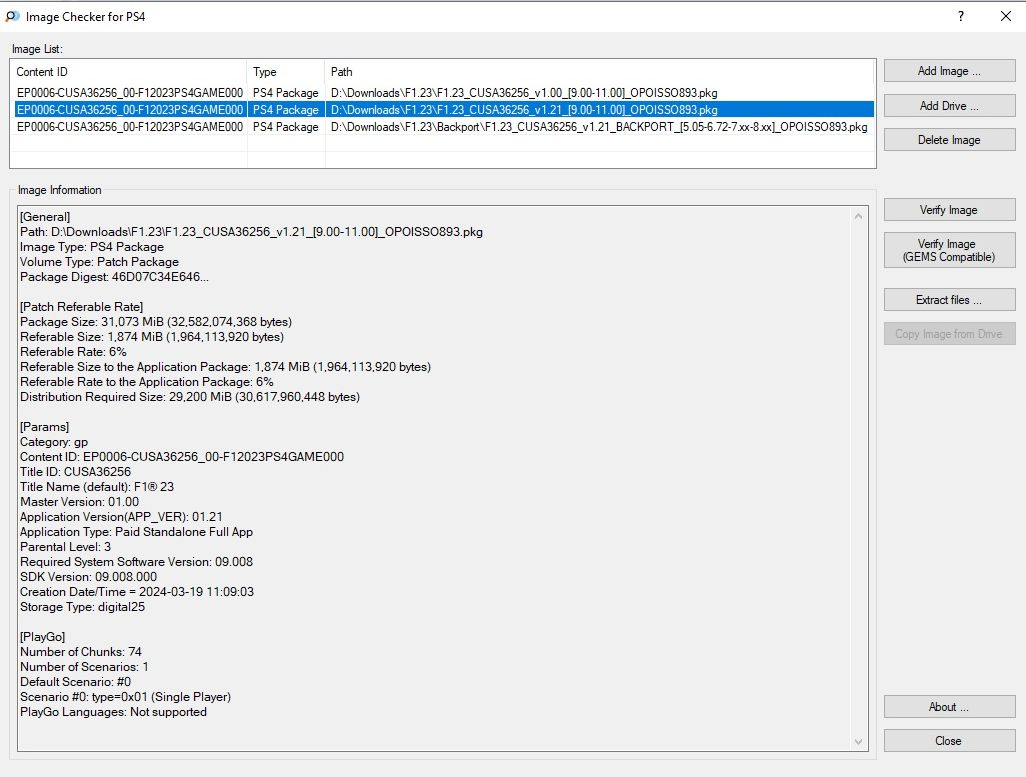Screen dimensions: 1026x777
Task: Open the Extract files dialog
Action: (949, 300)
